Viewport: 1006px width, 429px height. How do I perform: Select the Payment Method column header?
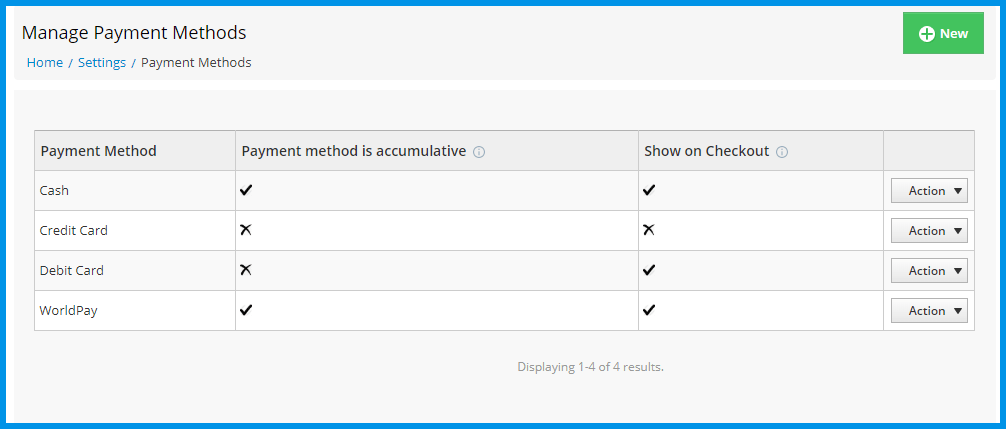tap(98, 151)
